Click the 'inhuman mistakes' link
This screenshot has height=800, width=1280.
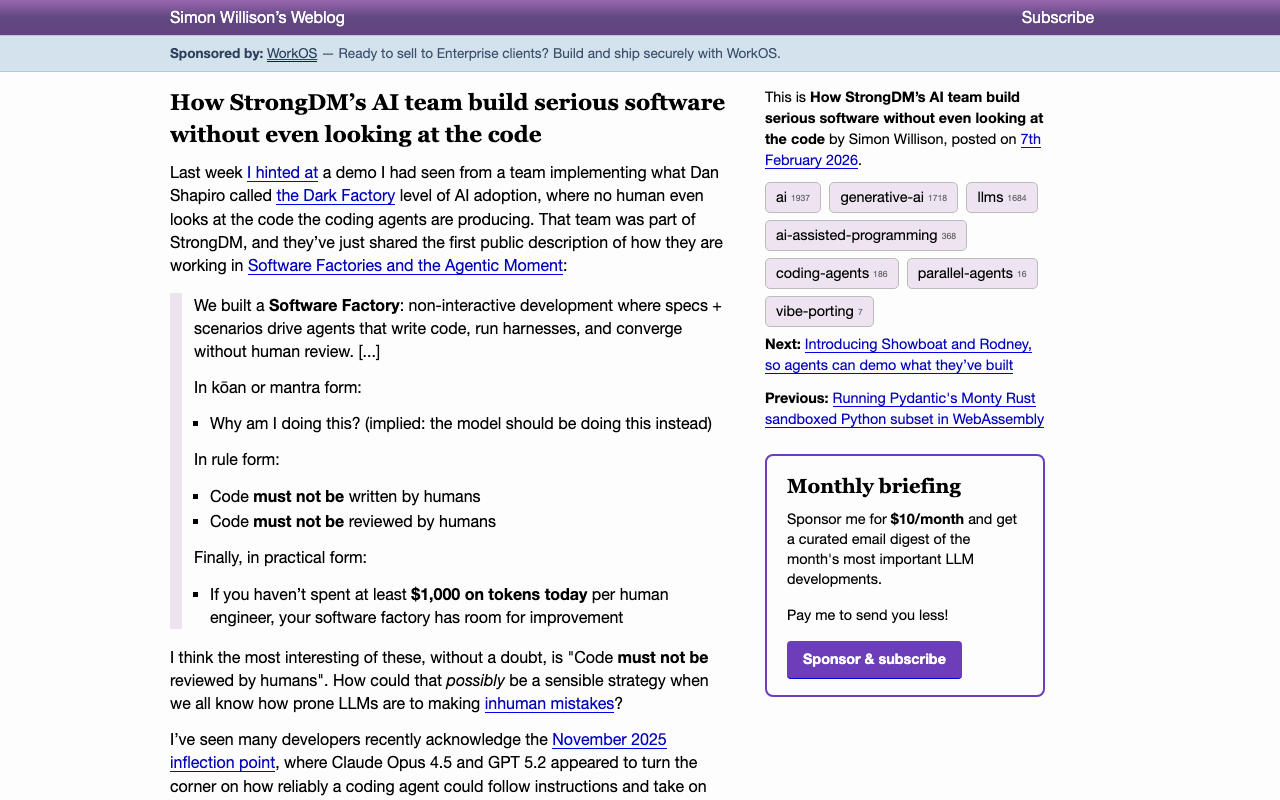(549, 704)
